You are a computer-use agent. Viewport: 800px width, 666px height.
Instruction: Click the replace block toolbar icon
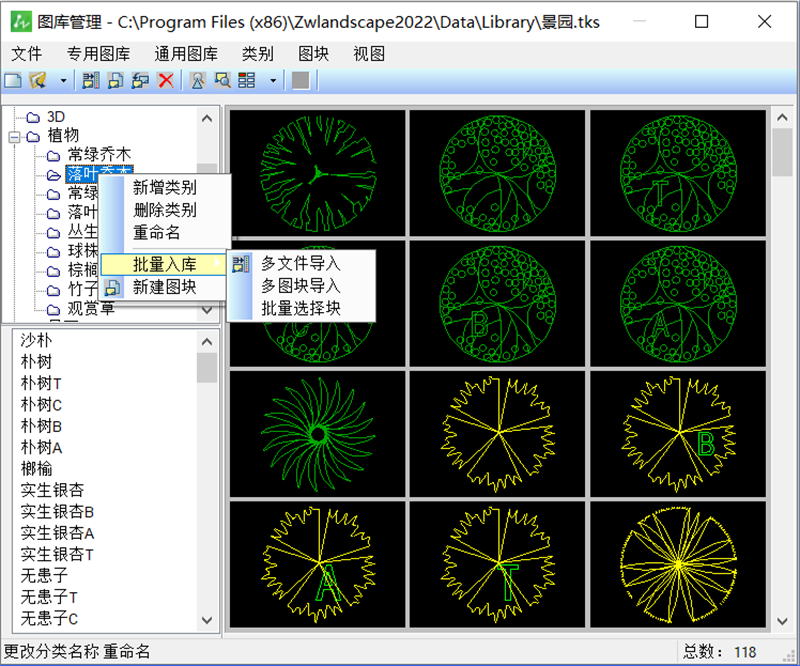[140, 80]
